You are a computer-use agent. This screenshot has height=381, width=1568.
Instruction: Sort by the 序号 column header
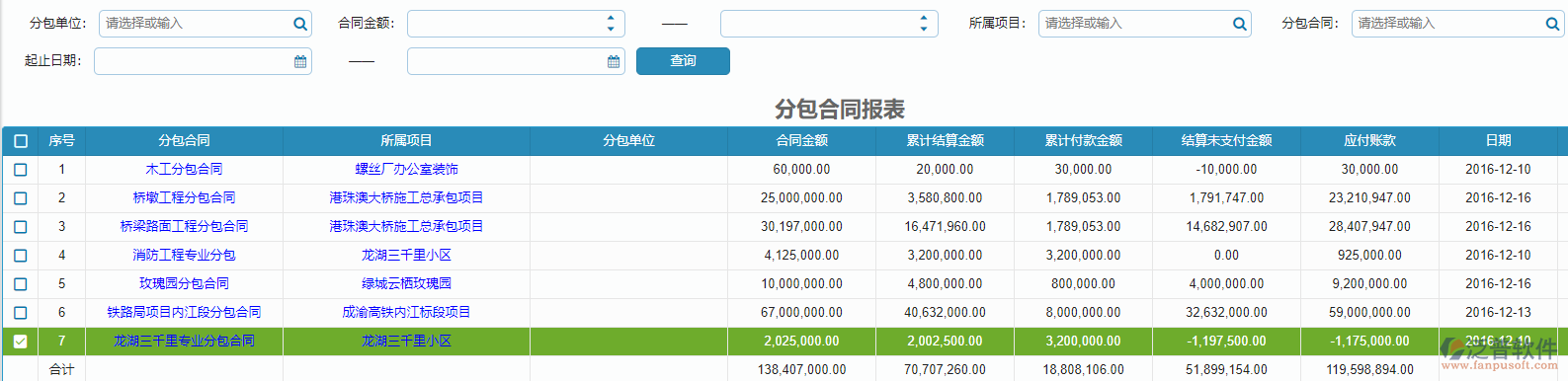(x=61, y=141)
